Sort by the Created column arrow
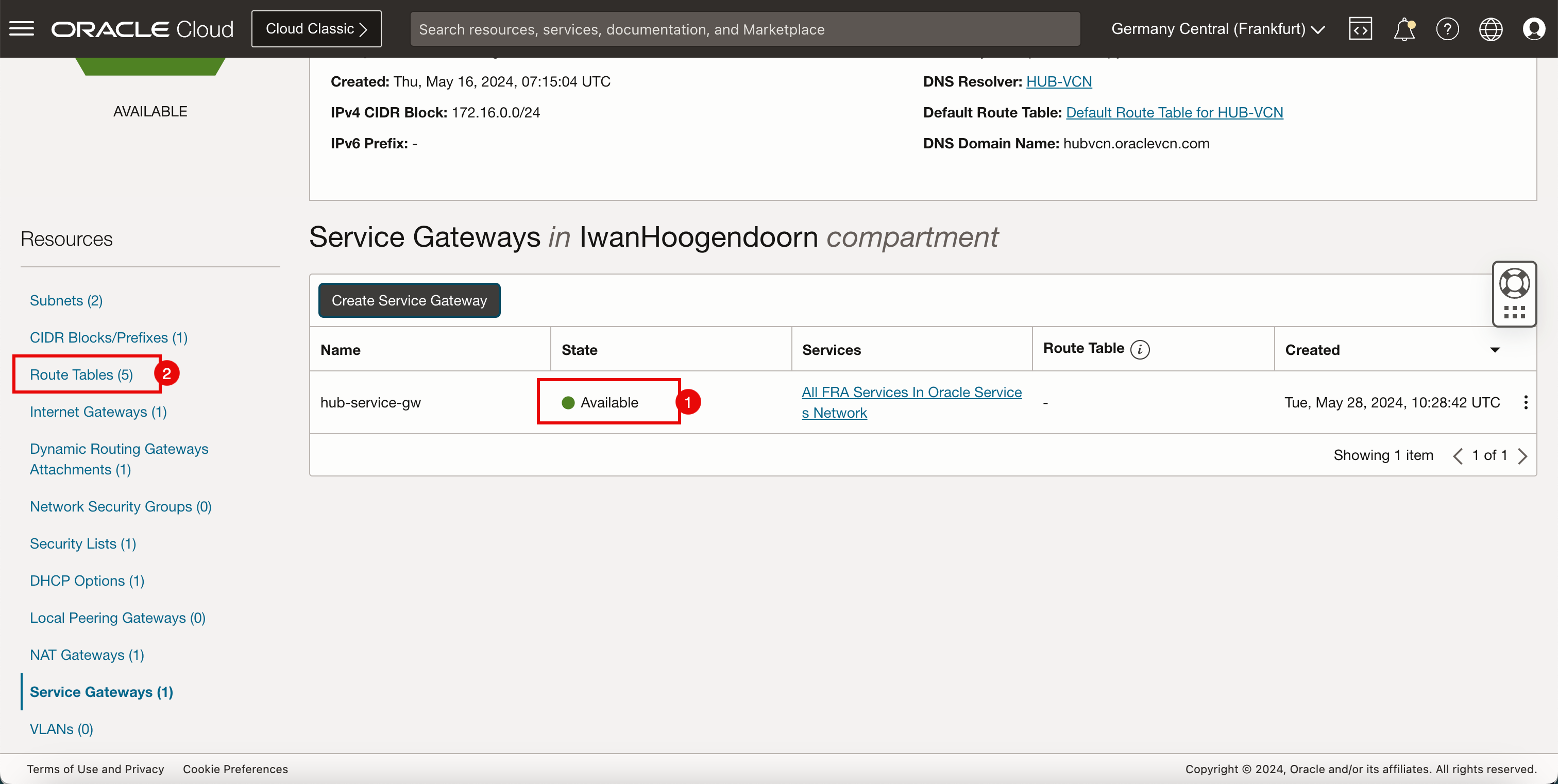The image size is (1558, 784). tap(1495, 350)
